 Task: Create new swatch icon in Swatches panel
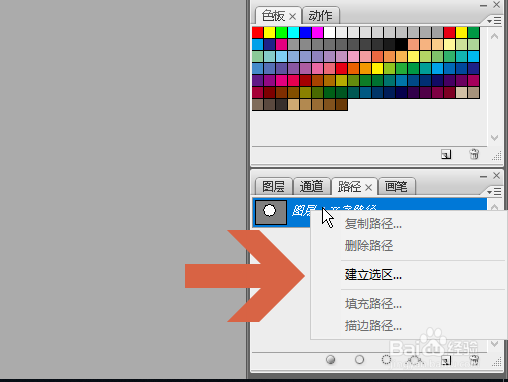coord(446,154)
